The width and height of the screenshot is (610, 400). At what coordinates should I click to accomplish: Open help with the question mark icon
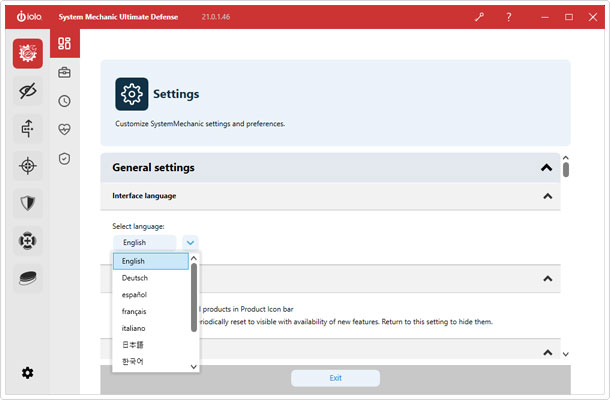508,17
